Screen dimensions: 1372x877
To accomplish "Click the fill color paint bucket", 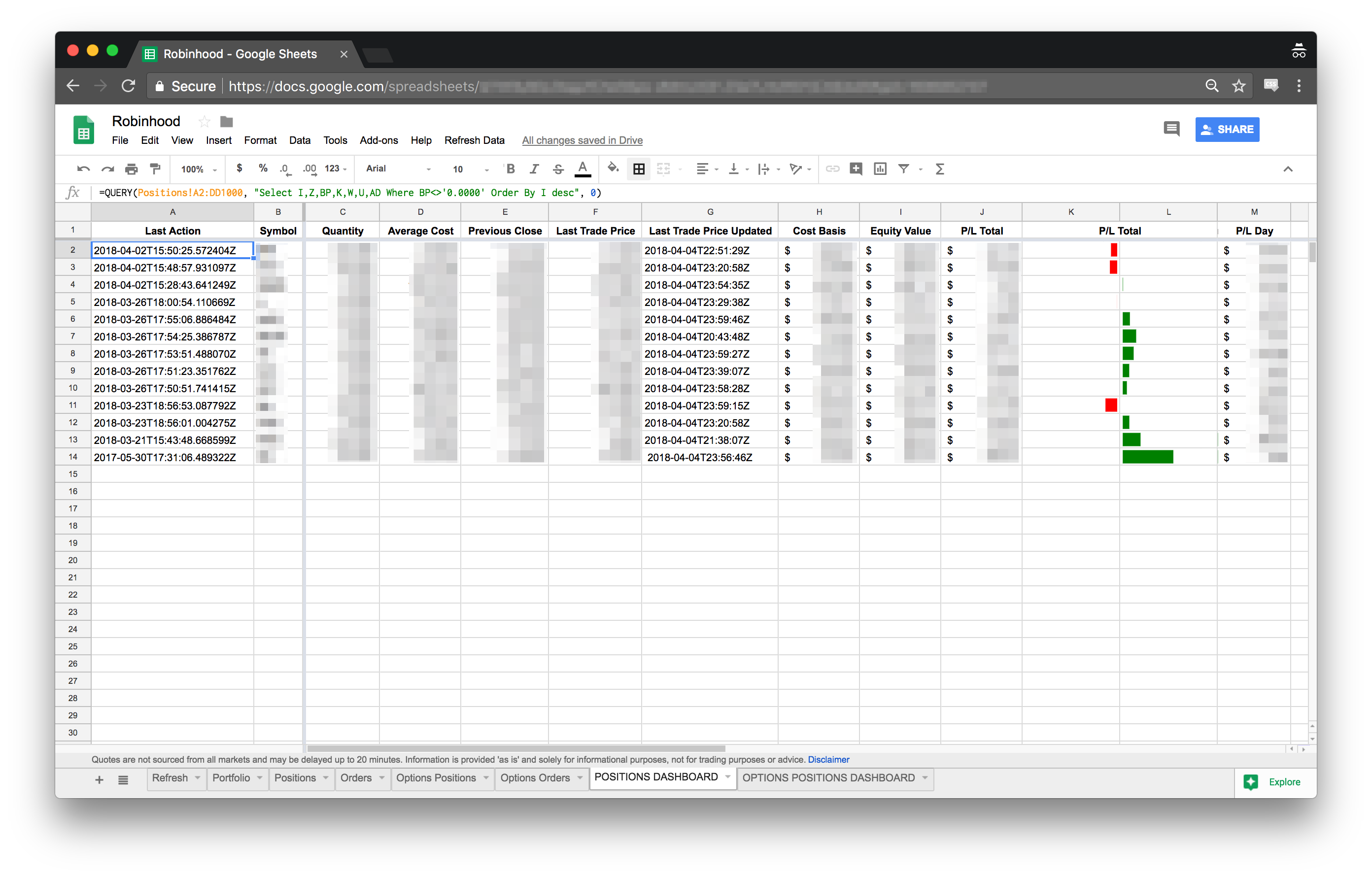I will pos(613,169).
